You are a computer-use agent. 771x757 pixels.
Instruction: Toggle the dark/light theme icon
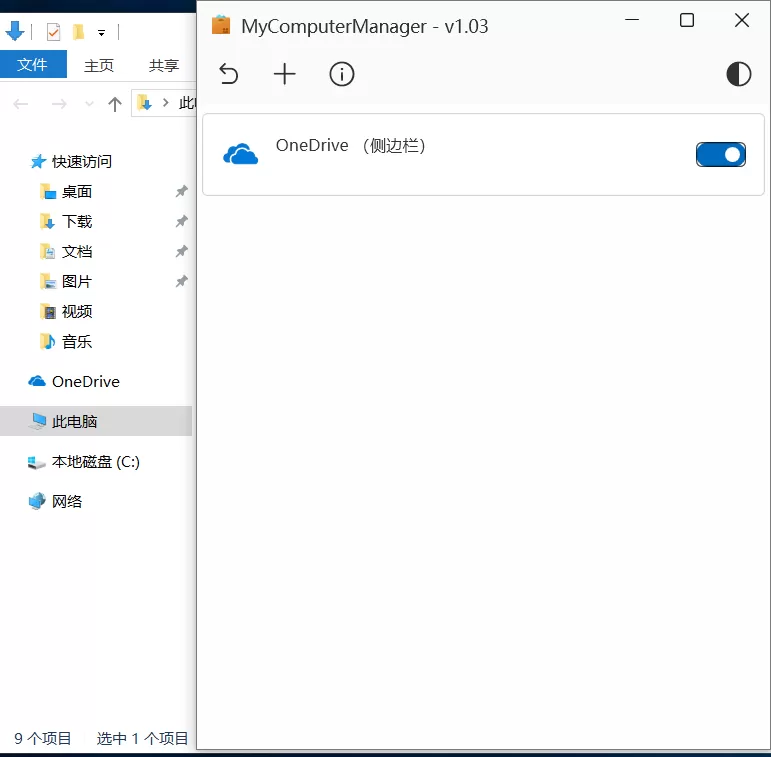pos(738,74)
